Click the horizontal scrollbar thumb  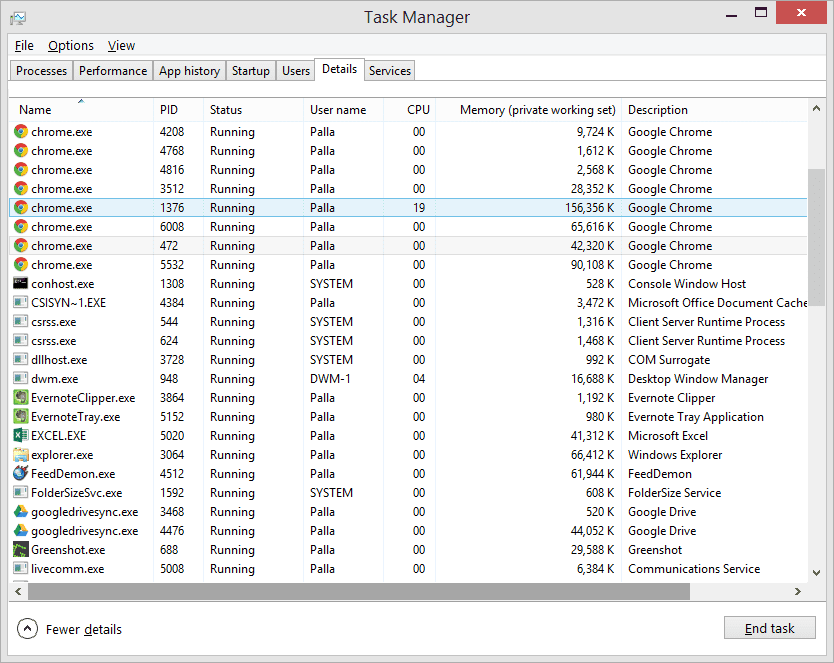coord(358,591)
